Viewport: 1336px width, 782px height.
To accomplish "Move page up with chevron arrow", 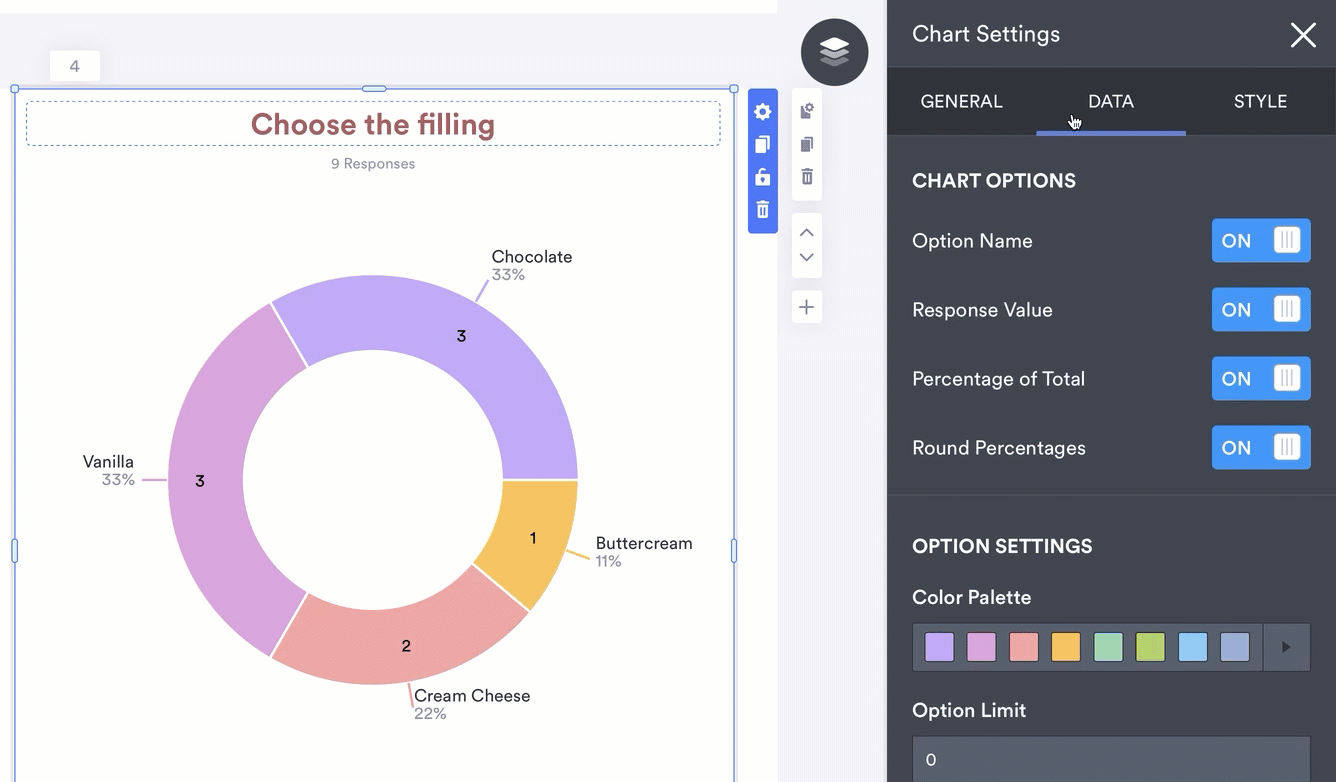I will [x=807, y=232].
